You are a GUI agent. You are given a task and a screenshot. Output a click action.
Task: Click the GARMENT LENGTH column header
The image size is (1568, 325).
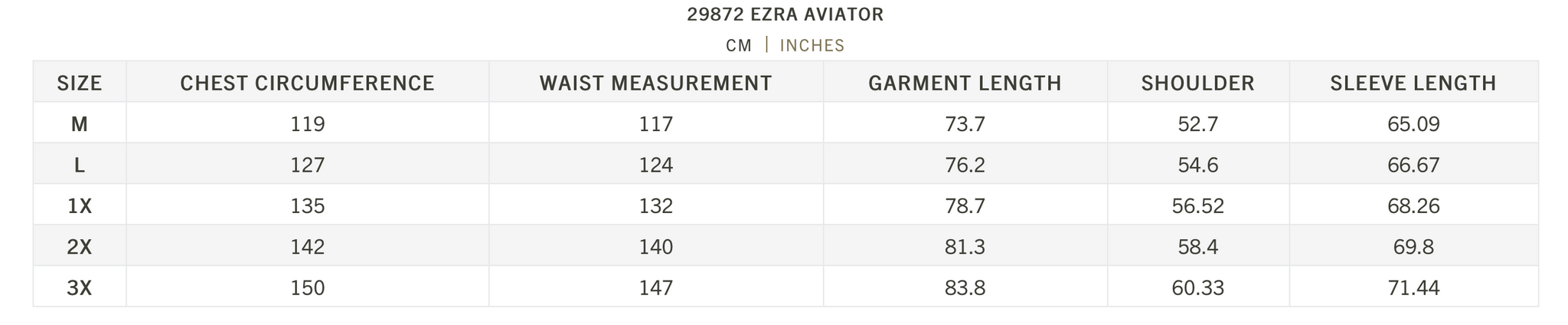pos(965,83)
